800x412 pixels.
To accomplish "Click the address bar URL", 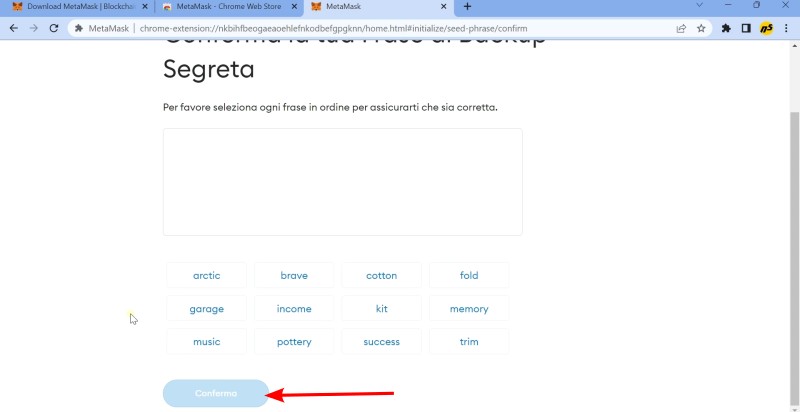I will click(334, 29).
